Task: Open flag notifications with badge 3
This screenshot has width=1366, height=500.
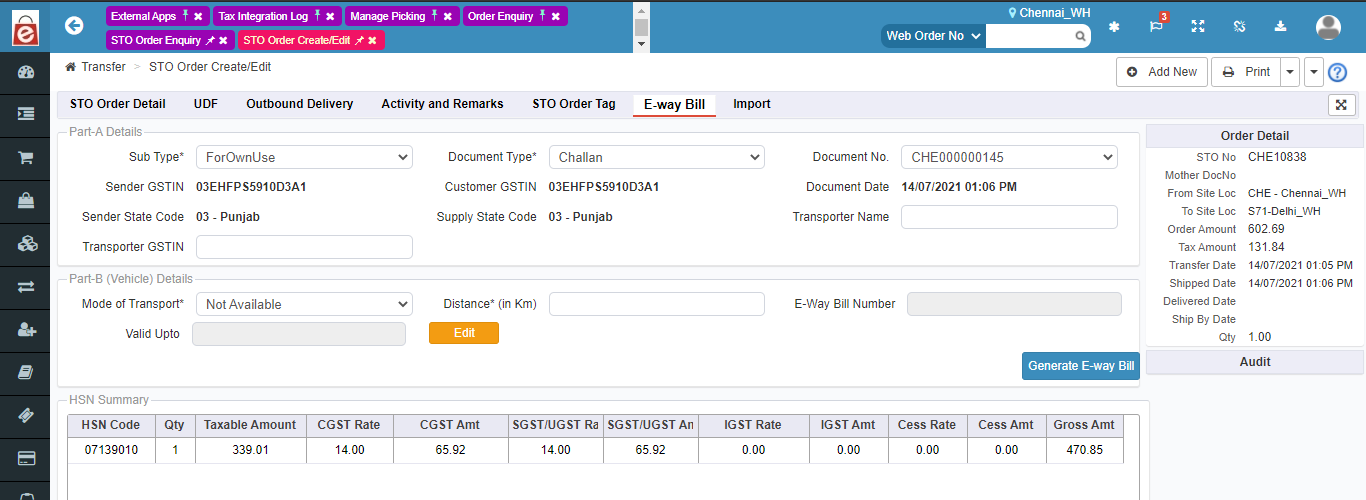Action: 1157,25
